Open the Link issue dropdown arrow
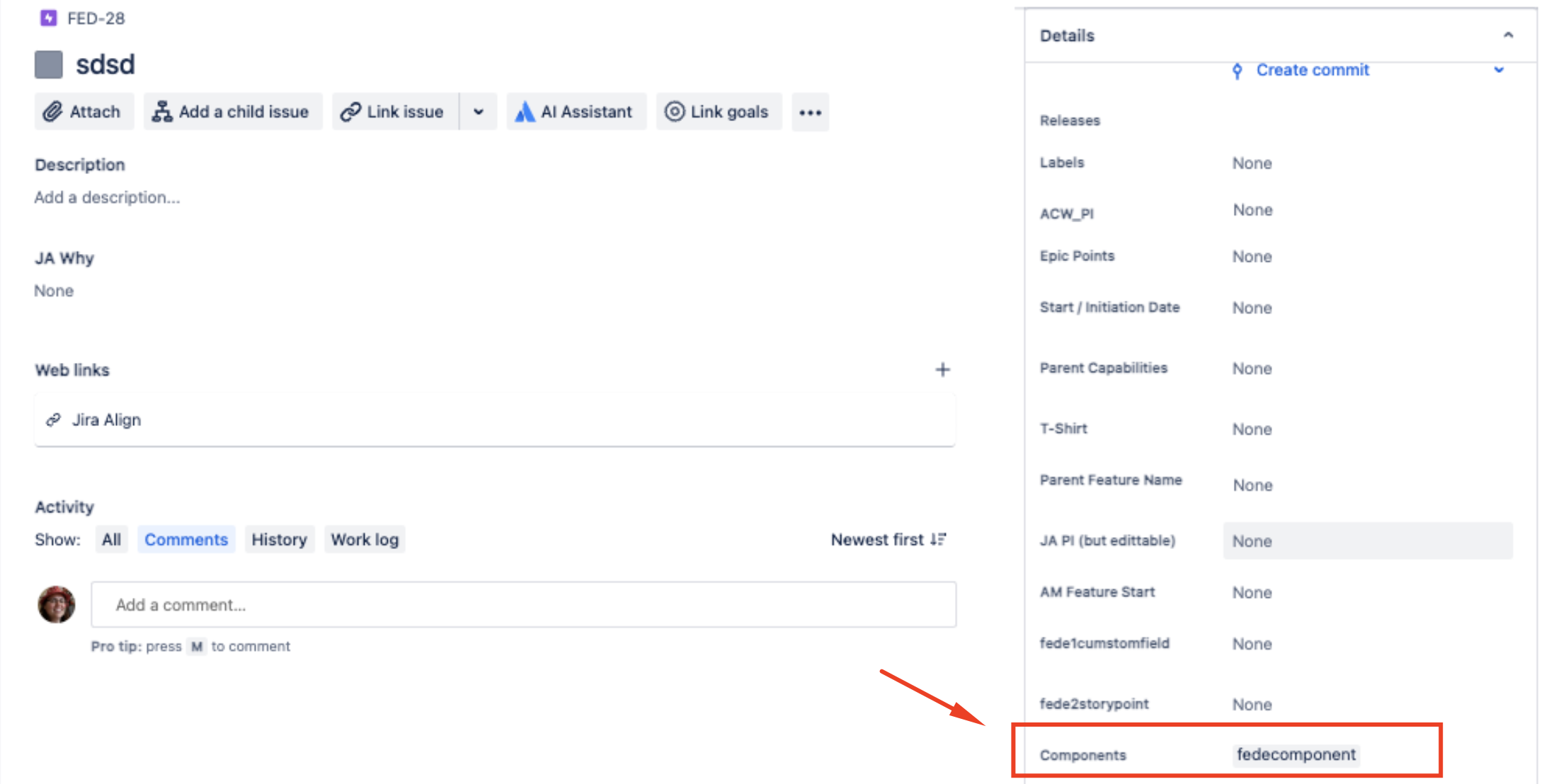This screenshot has width=1549, height=784. coord(479,112)
